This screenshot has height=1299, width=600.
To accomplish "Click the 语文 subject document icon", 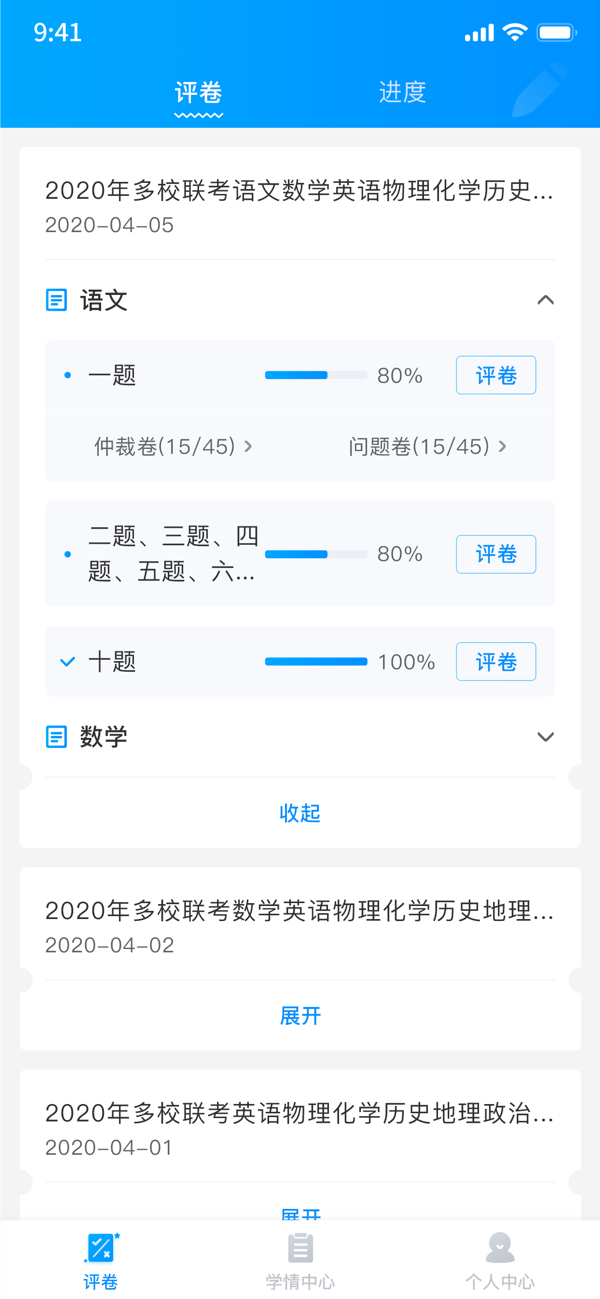I will pyautogui.click(x=57, y=300).
